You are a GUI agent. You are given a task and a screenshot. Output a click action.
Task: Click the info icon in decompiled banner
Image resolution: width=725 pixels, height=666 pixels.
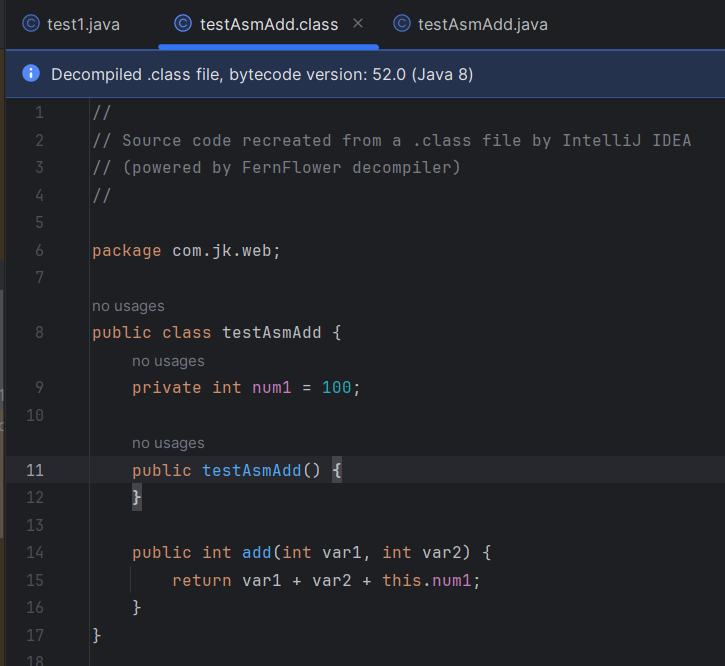tap(31, 74)
